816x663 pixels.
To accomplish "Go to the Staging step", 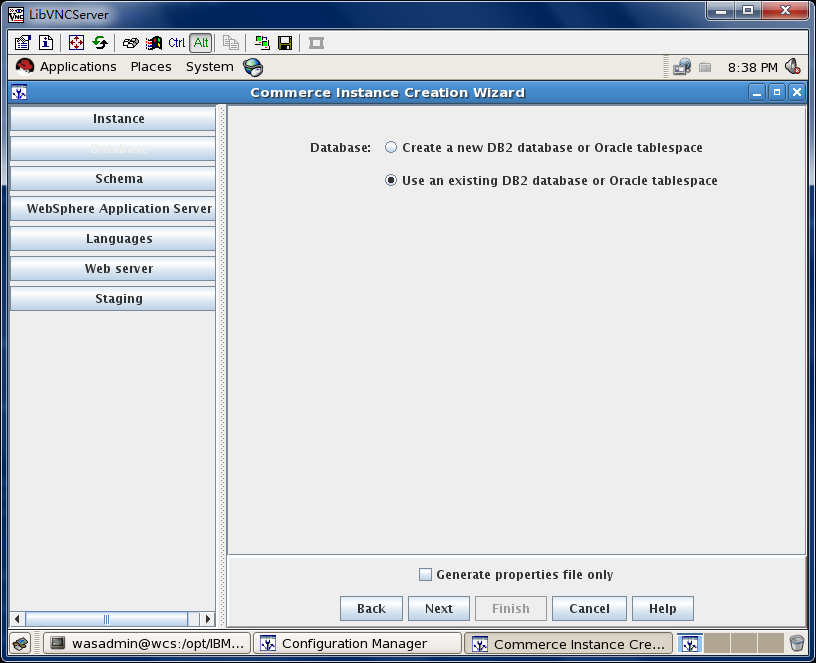I will pyautogui.click(x=113, y=299).
